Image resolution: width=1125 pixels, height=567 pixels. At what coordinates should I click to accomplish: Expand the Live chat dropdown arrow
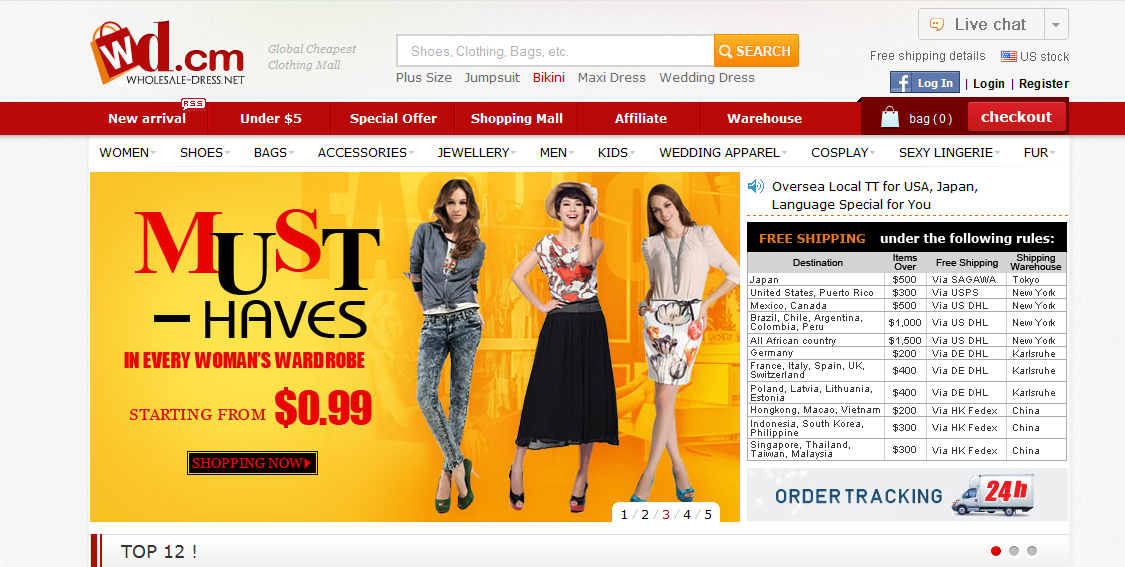[1056, 24]
